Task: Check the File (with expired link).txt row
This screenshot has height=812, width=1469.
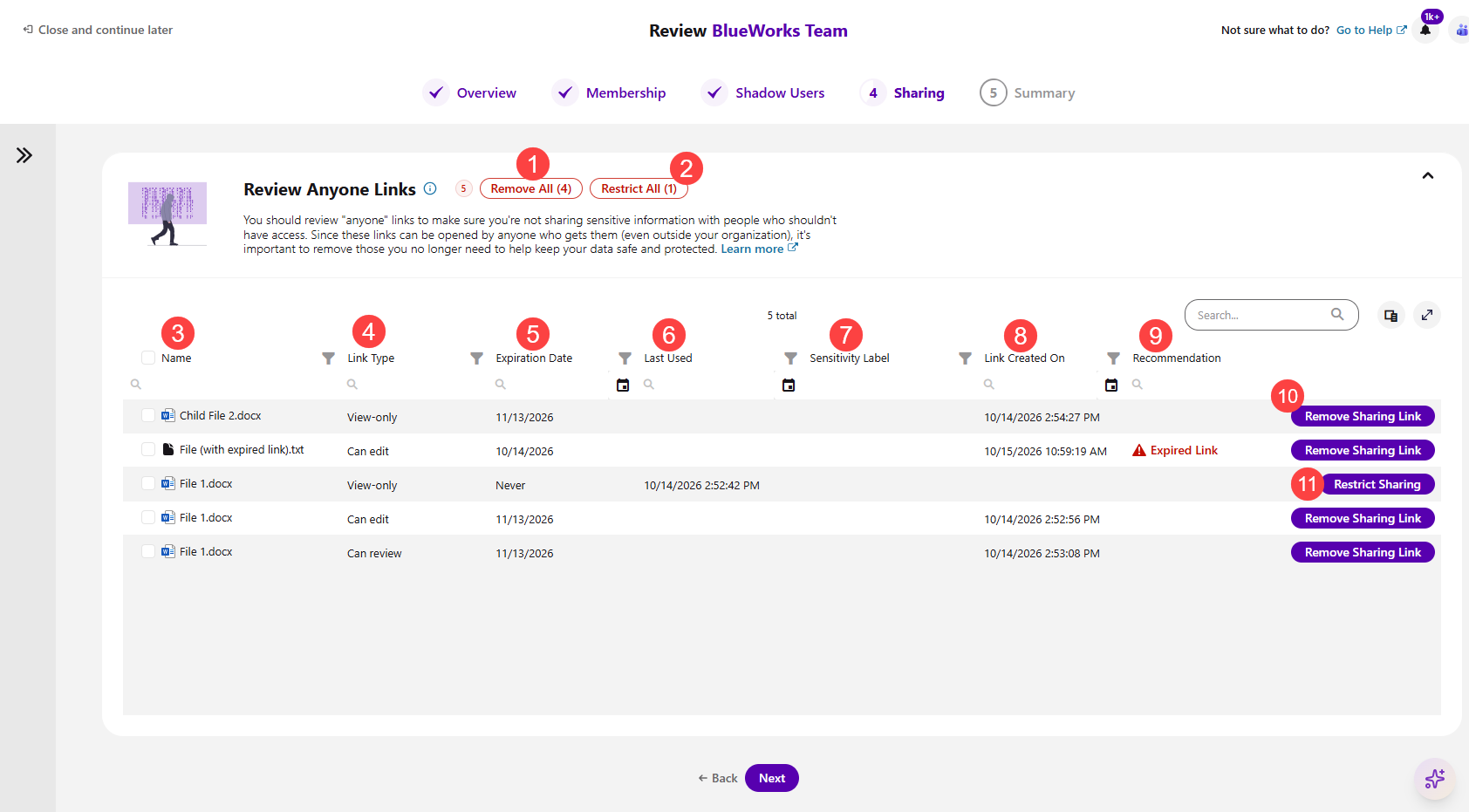Action: click(x=148, y=449)
